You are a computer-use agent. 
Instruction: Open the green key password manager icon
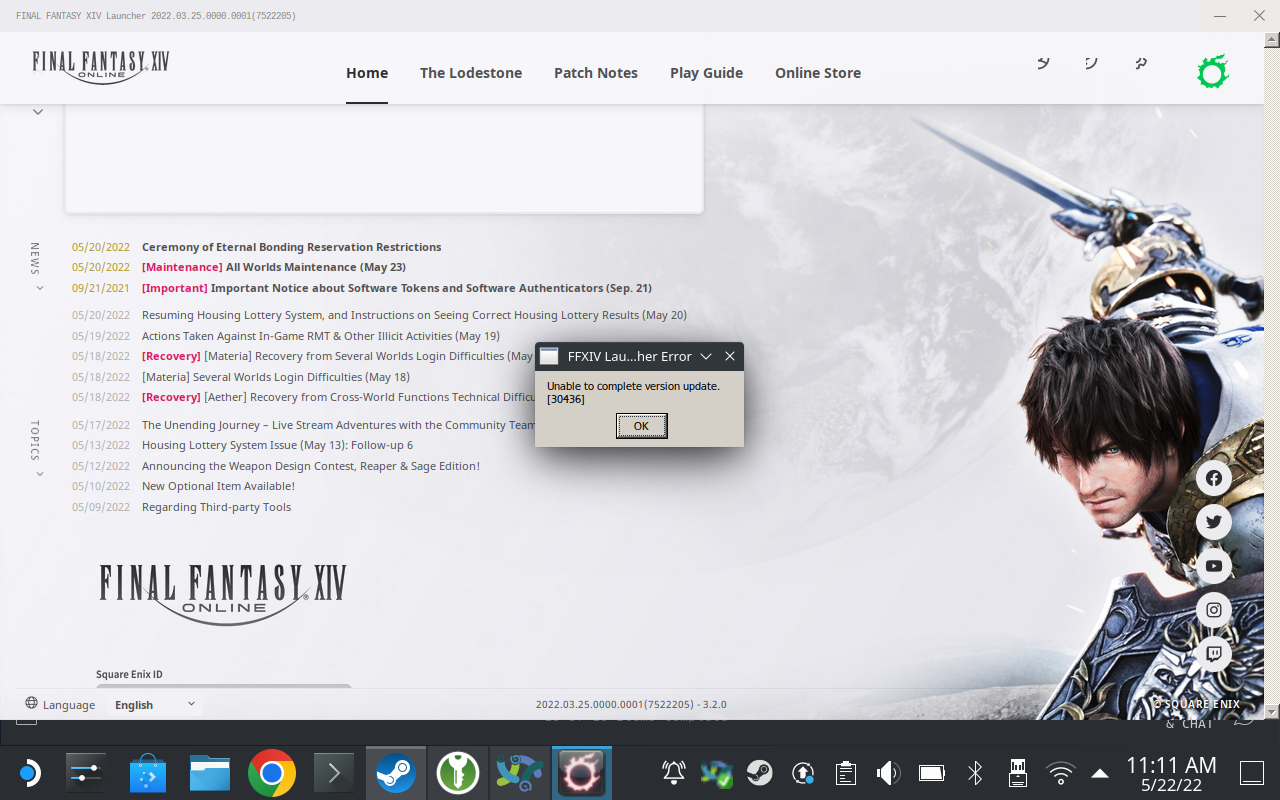pyautogui.click(x=458, y=773)
